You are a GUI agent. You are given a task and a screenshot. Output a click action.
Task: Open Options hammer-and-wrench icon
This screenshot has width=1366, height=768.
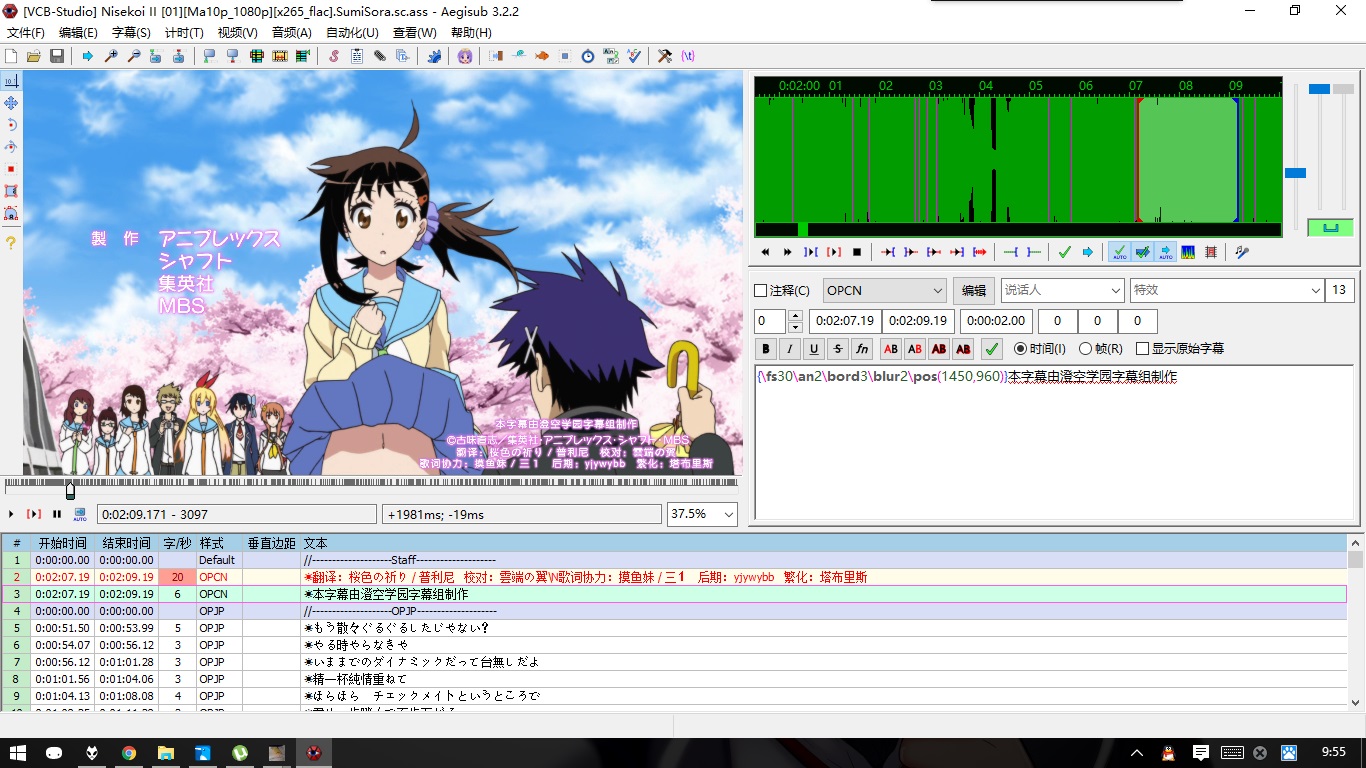click(665, 56)
